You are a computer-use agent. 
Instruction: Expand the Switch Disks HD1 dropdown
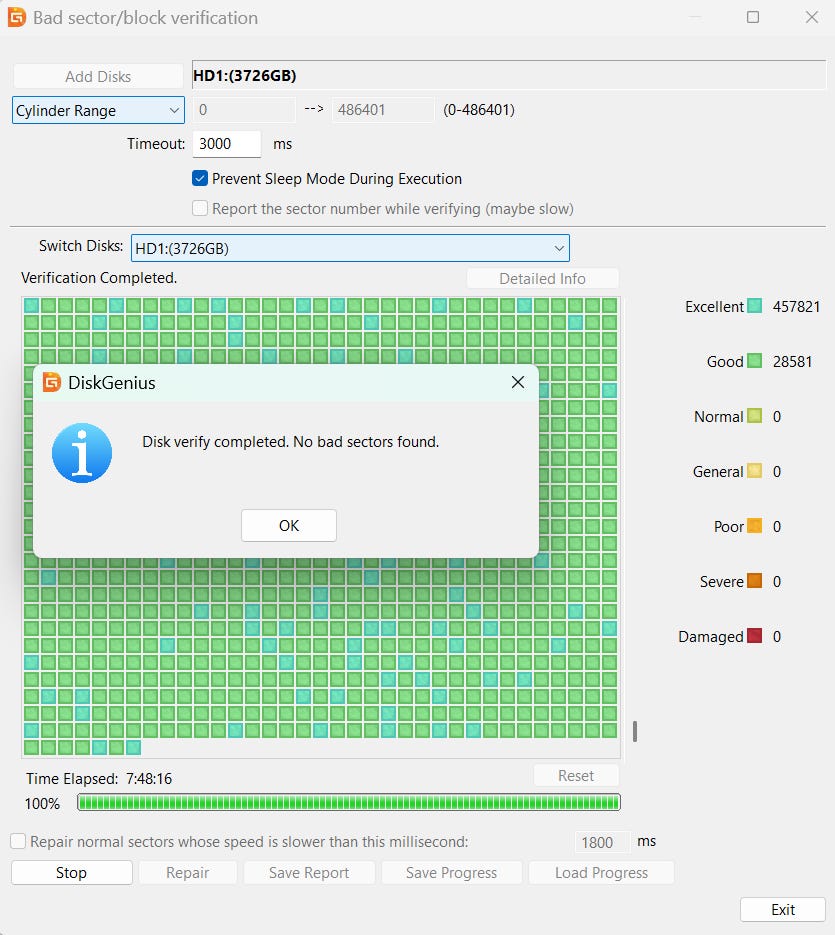350,248
